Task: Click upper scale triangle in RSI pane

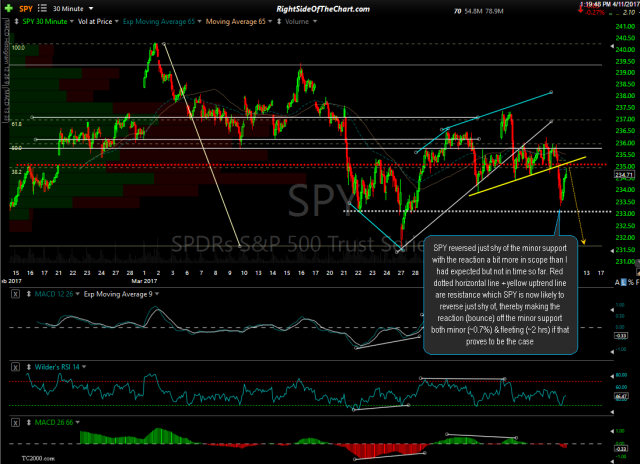Action: click(x=612, y=376)
